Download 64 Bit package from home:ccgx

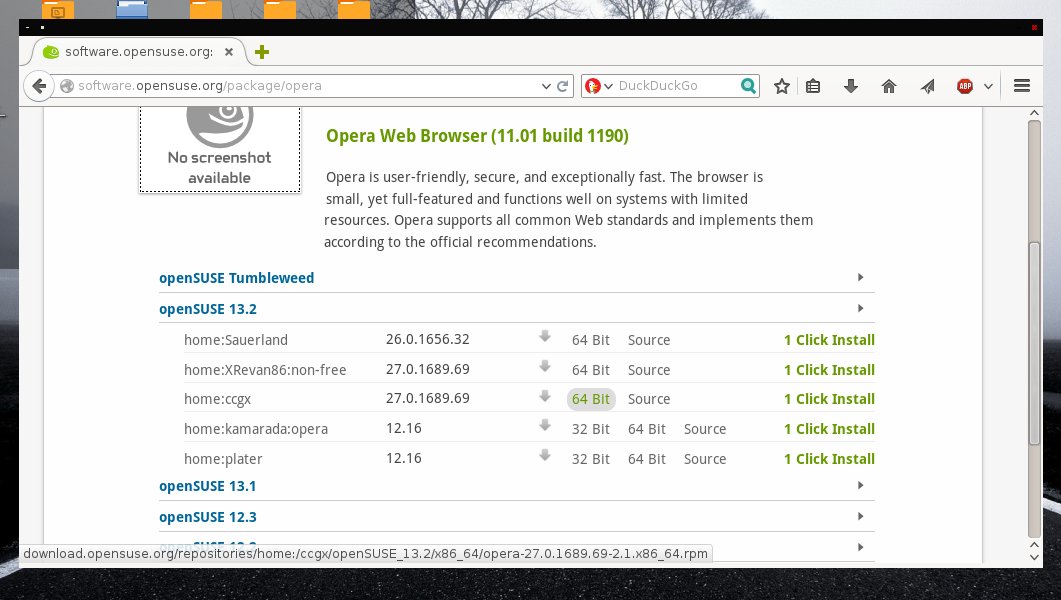pyautogui.click(x=591, y=399)
